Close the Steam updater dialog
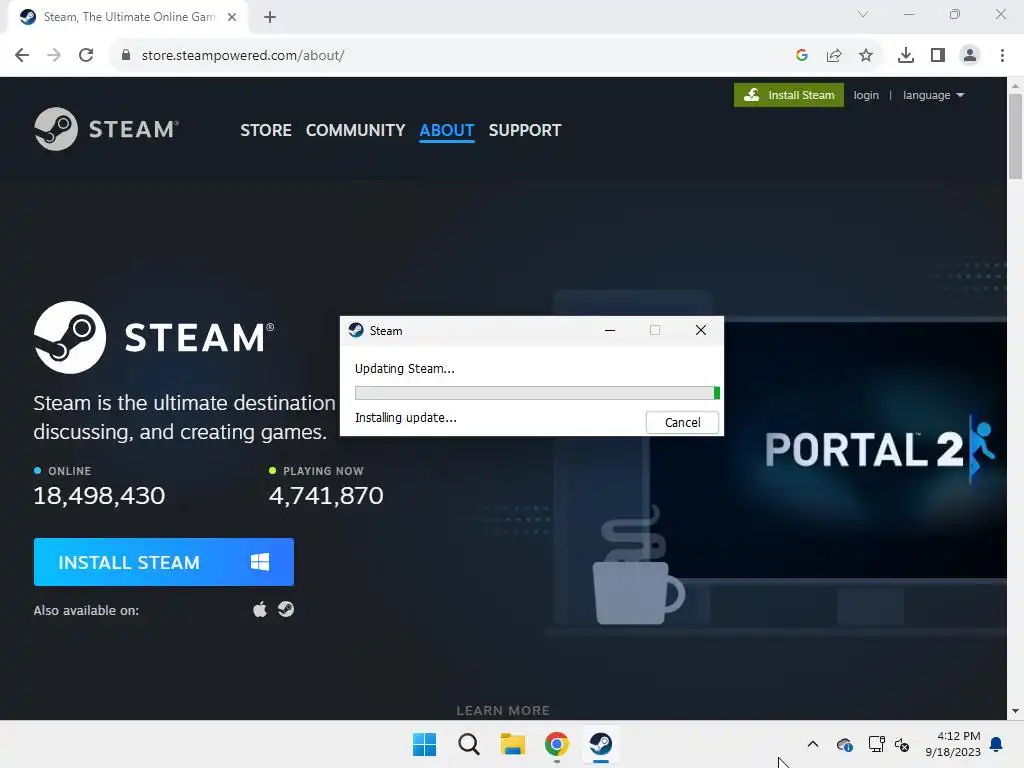This screenshot has height=768, width=1024. tap(701, 330)
